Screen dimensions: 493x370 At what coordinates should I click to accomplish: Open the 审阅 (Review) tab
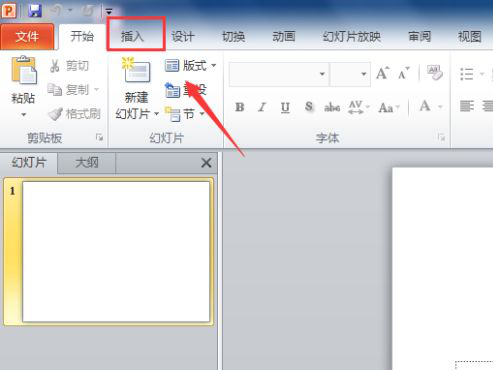(x=419, y=36)
